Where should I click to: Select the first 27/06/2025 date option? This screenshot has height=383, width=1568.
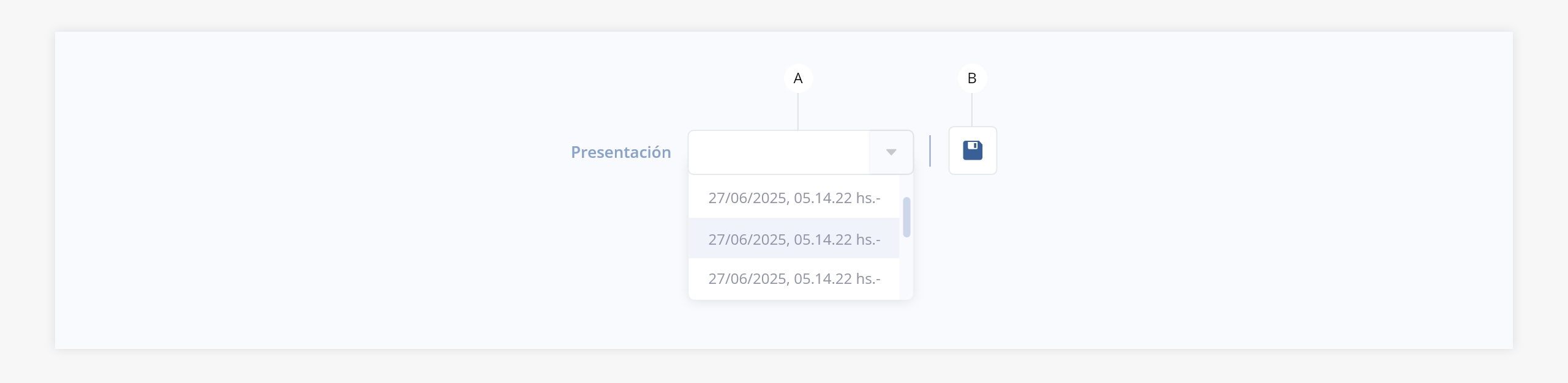coord(794,198)
